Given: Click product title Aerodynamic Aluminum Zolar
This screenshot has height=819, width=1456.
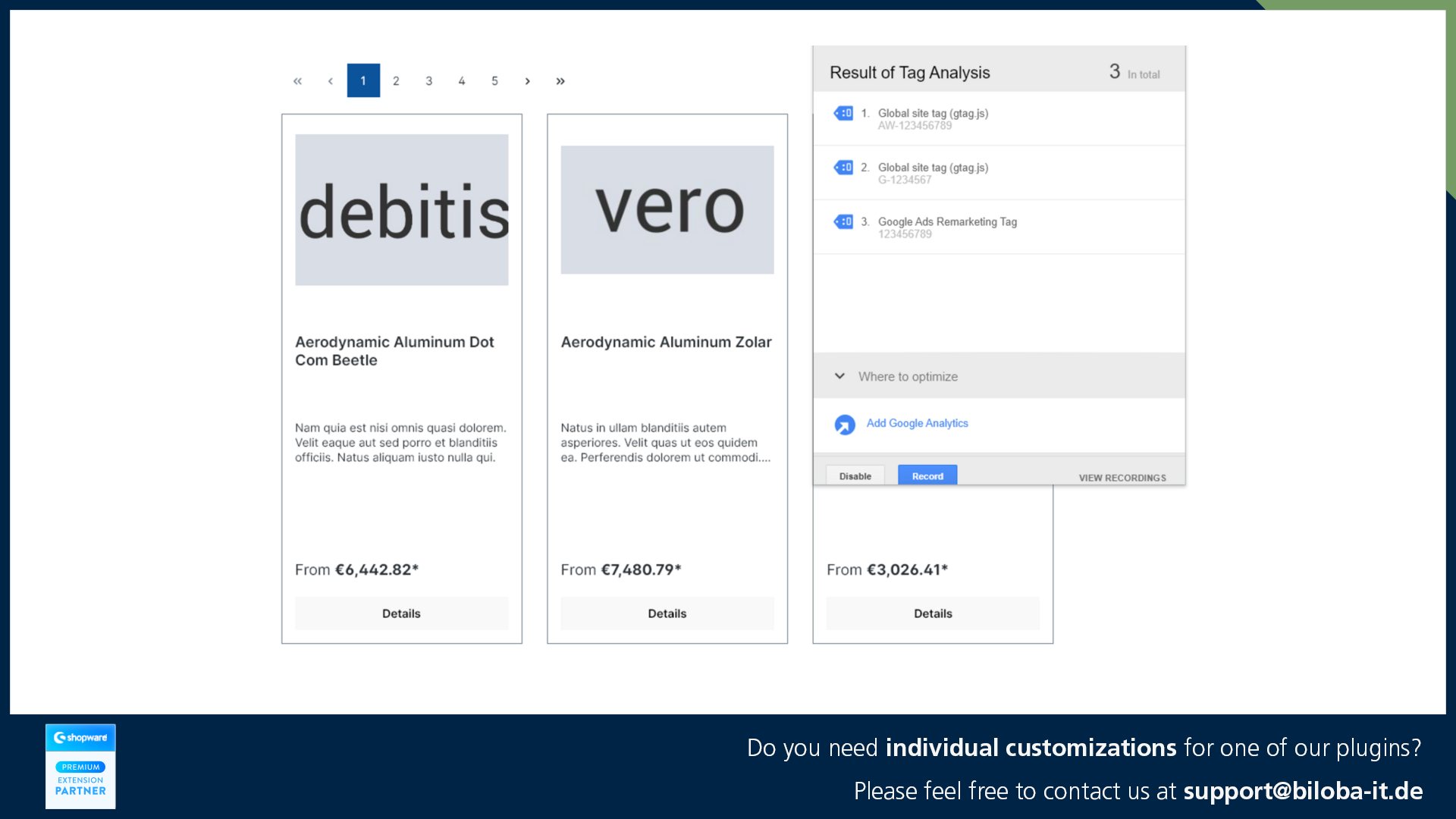Looking at the screenshot, I should (667, 342).
